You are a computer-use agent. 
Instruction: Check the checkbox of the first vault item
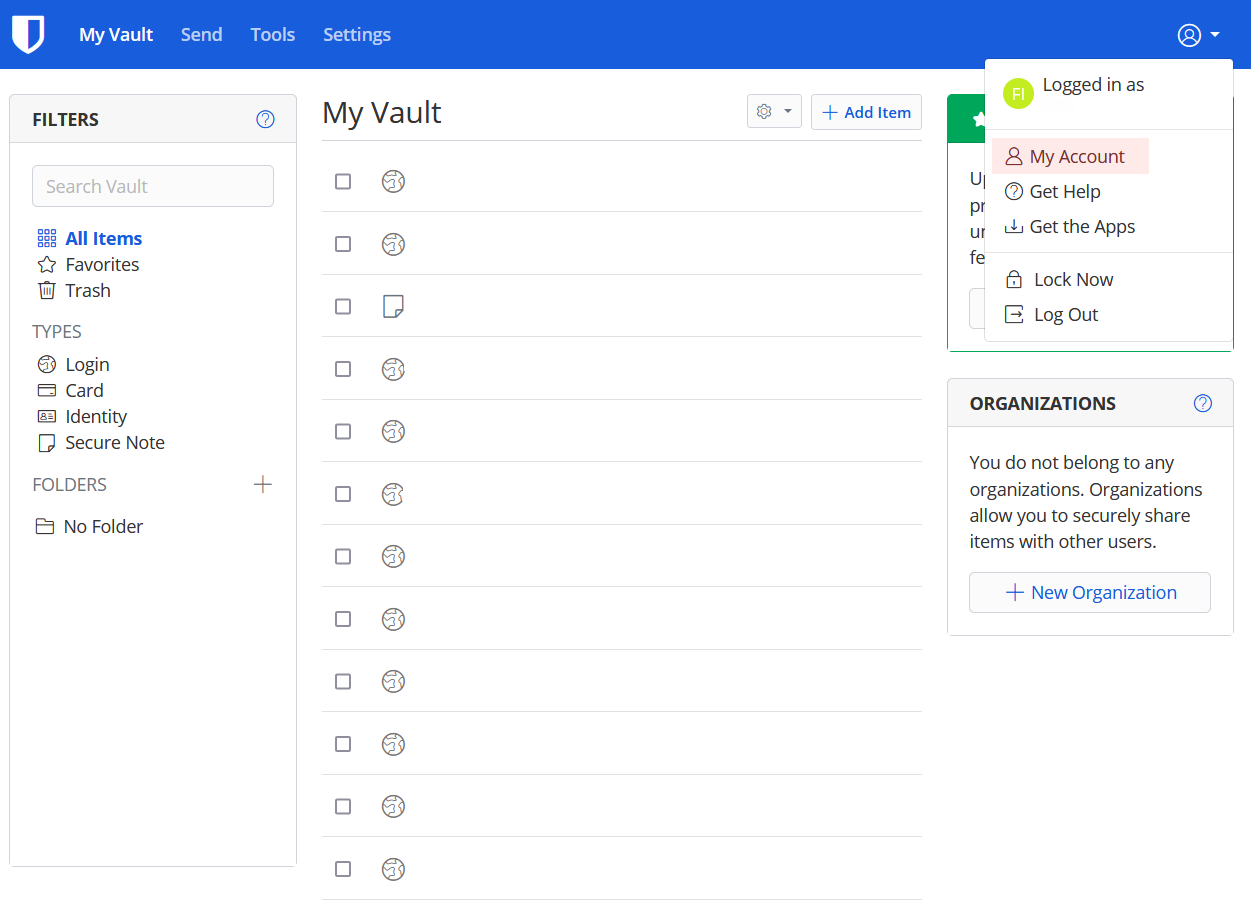343,181
